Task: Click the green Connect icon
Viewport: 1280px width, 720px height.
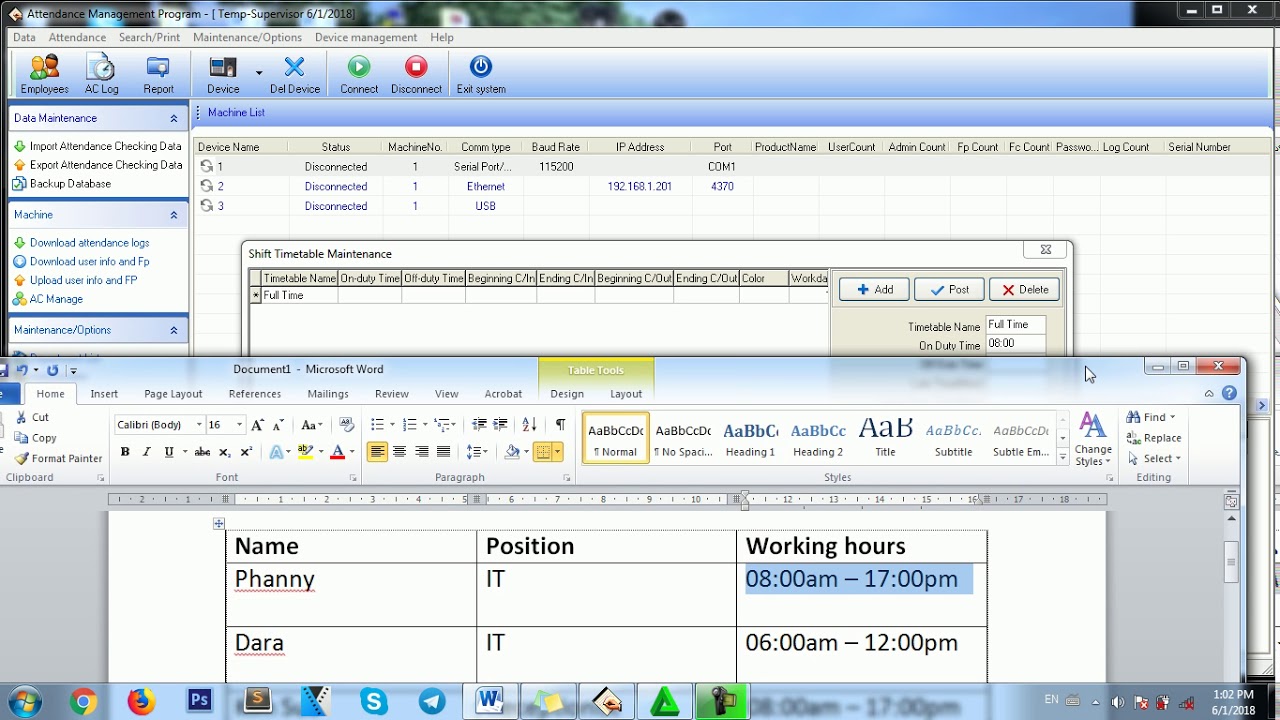Action: pyautogui.click(x=359, y=67)
